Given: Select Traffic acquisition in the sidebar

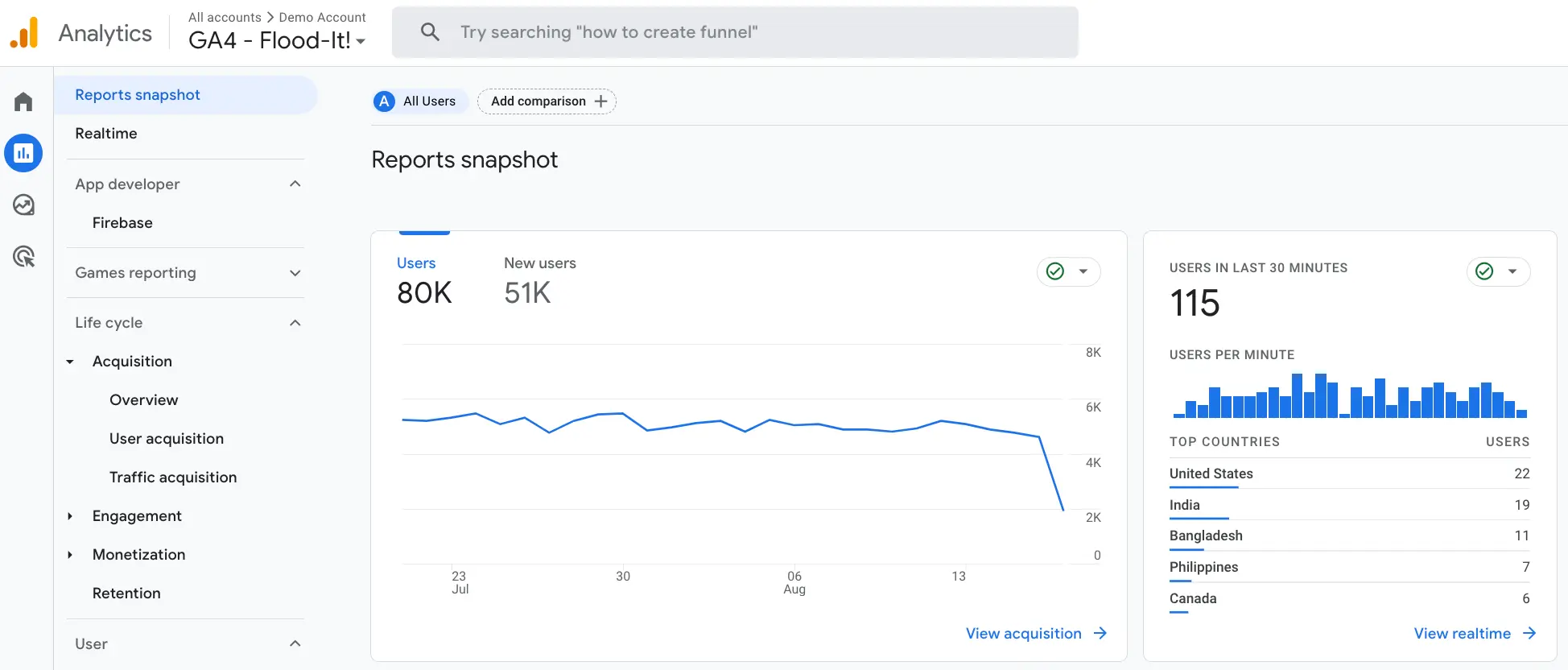Looking at the screenshot, I should (172, 477).
